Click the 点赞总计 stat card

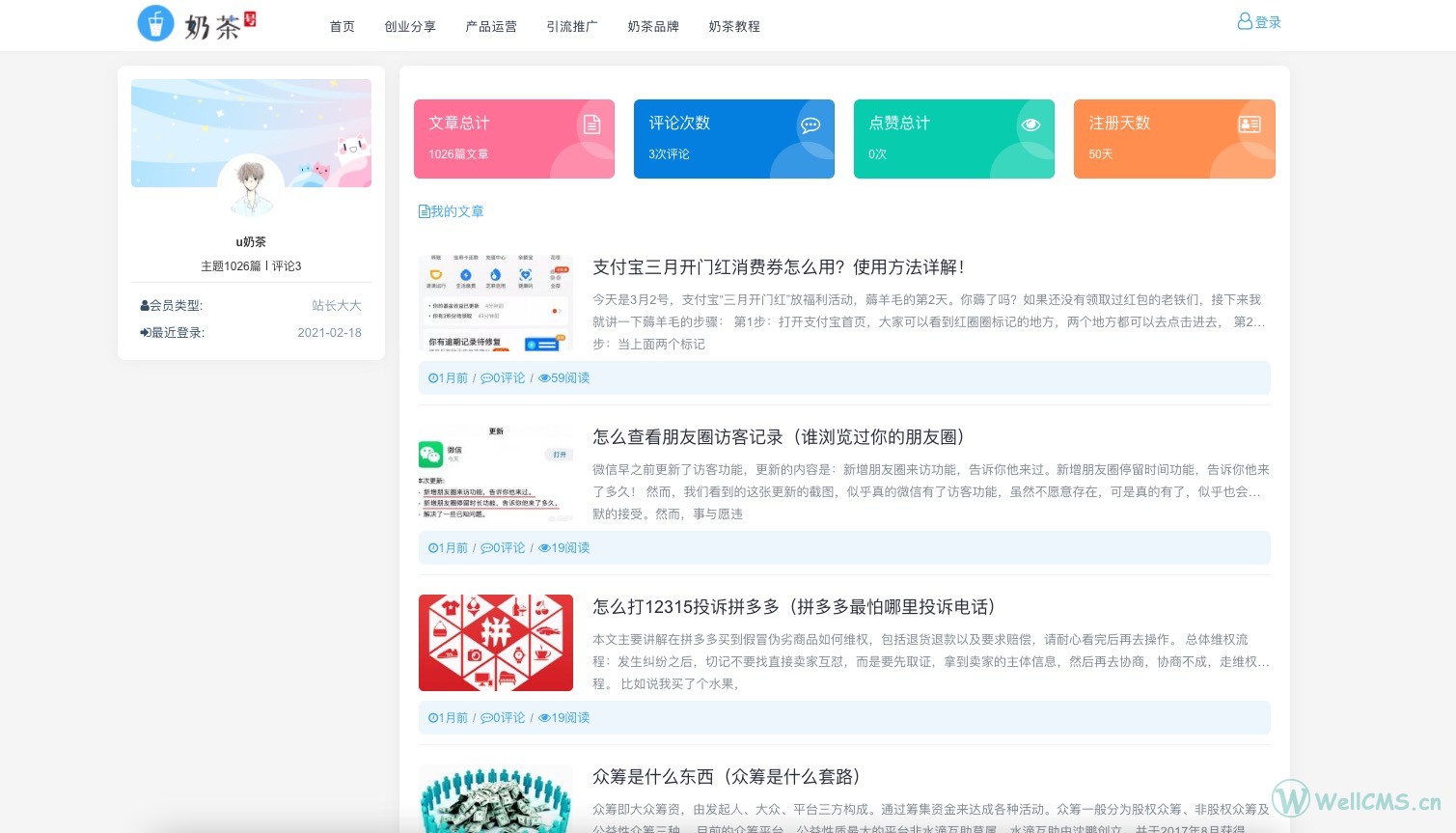tap(954, 139)
